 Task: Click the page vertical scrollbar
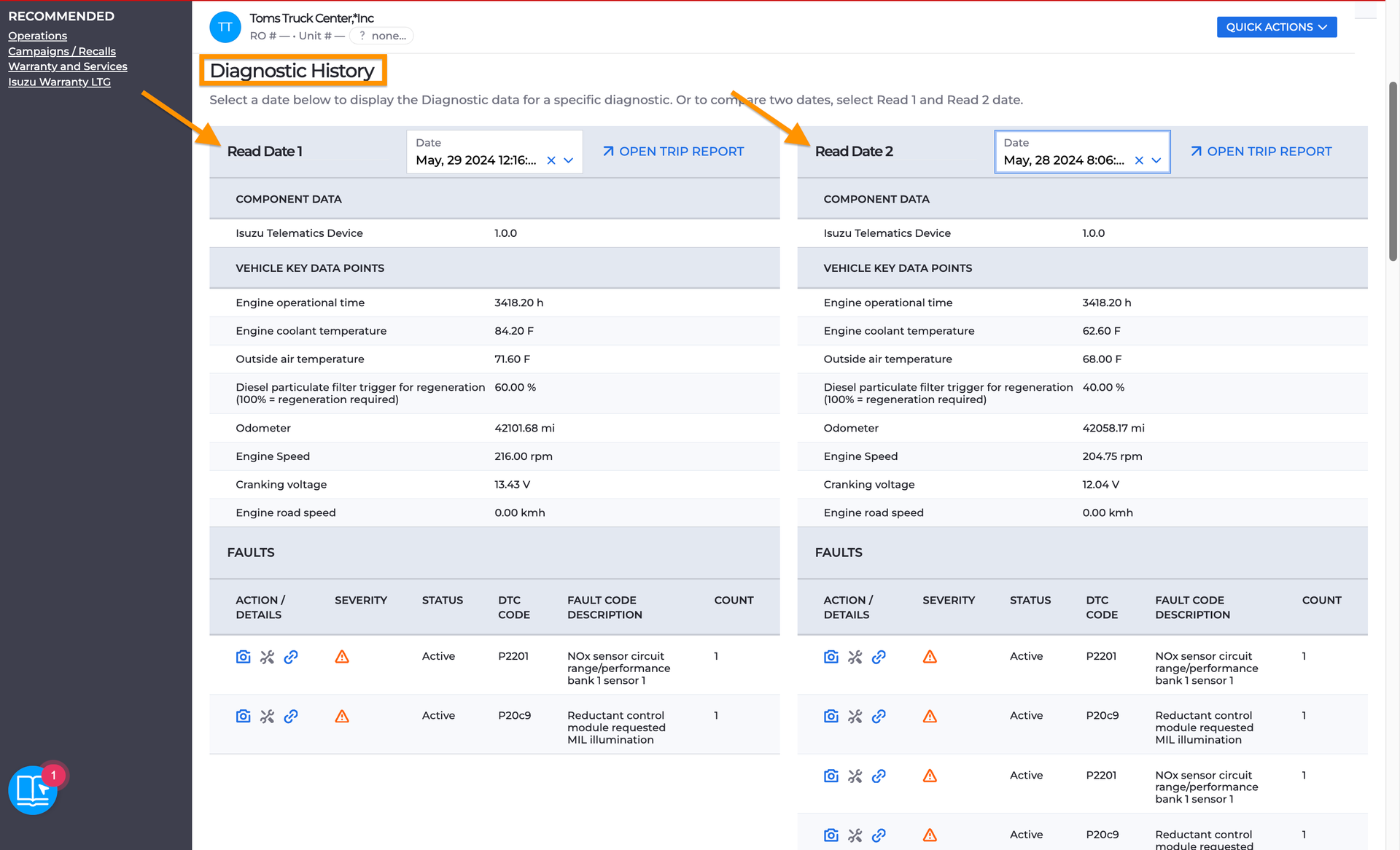pos(1393,171)
